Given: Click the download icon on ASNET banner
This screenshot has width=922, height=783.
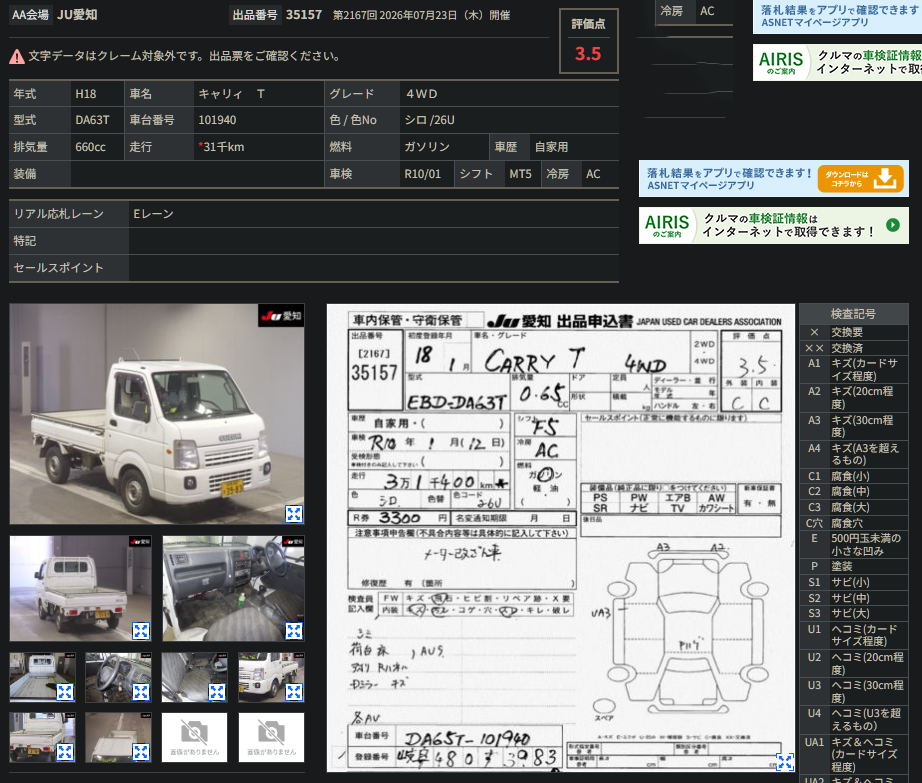Looking at the screenshot, I should click(885, 178).
